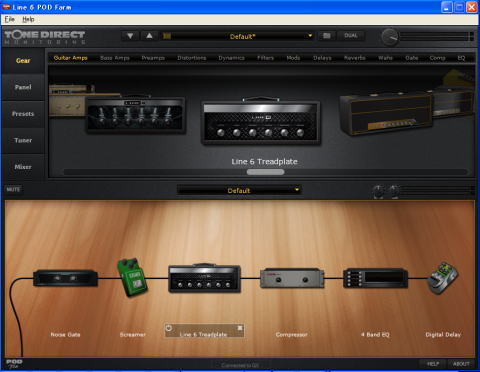Select the Marshall-style amp thumbnail on right
Viewport: 480px width, 372px height.
tap(387, 113)
